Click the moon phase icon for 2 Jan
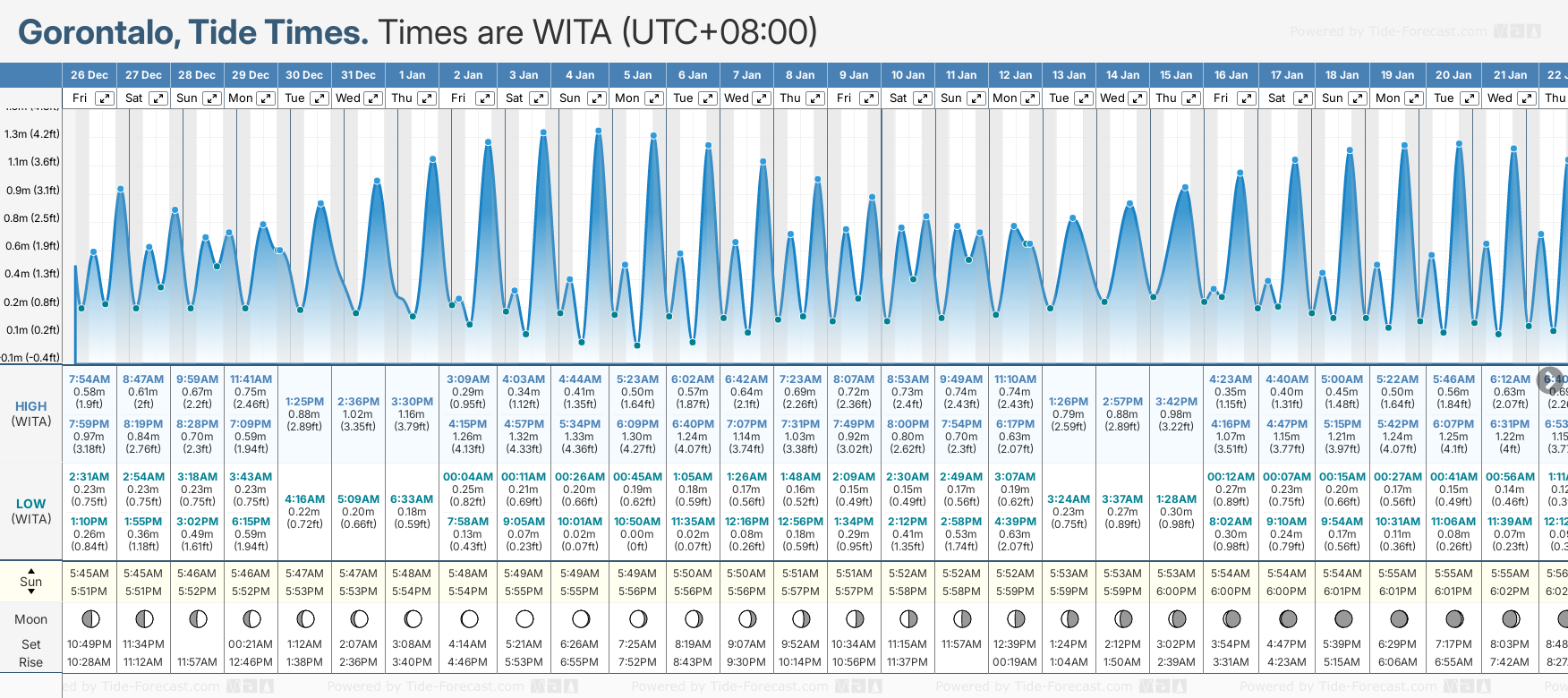The image size is (1568, 698). point(469,618)
